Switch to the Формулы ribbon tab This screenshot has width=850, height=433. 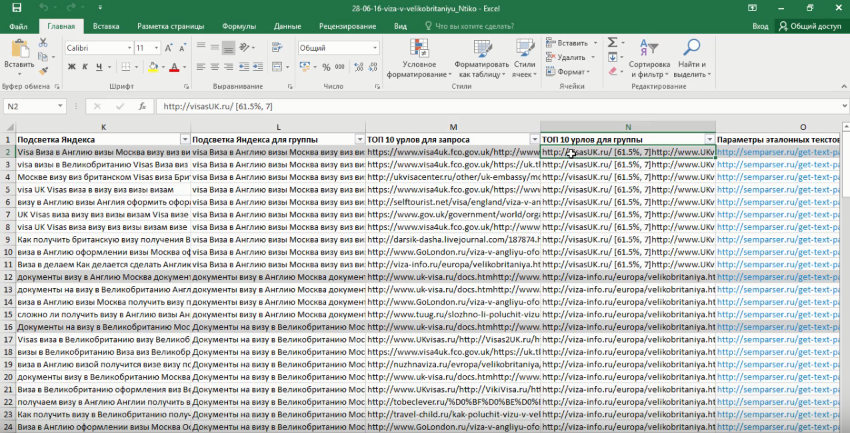click(239, 25)
